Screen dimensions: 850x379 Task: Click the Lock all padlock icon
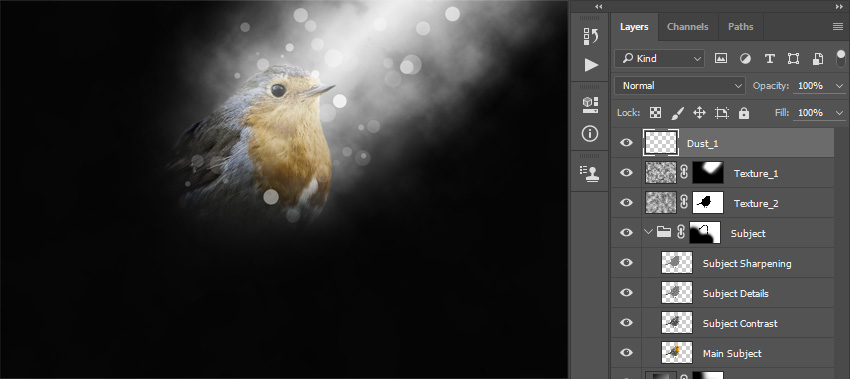click(744, 113)
